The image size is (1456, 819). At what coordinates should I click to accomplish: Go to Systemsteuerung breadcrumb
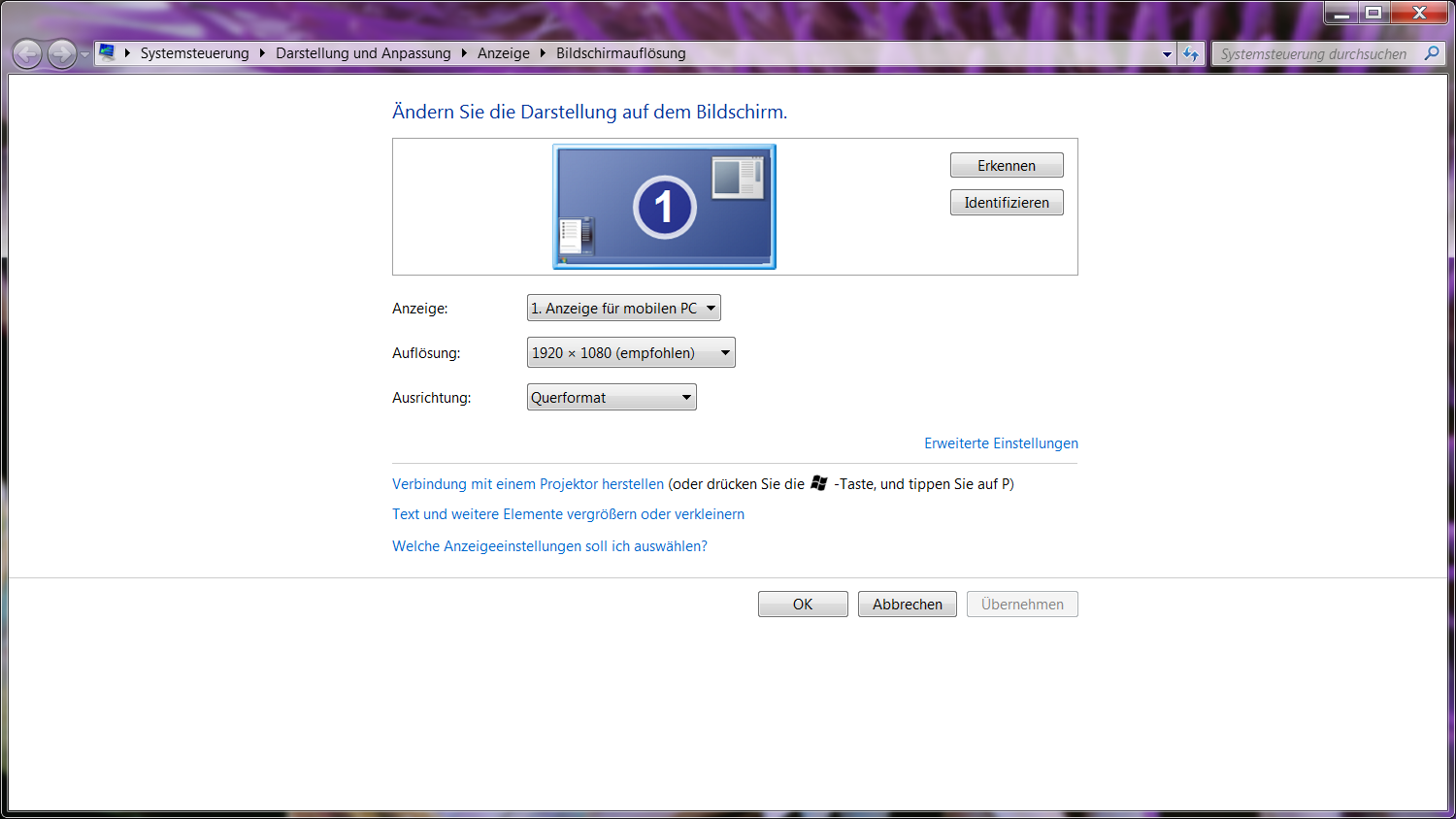tap(194, 53)
